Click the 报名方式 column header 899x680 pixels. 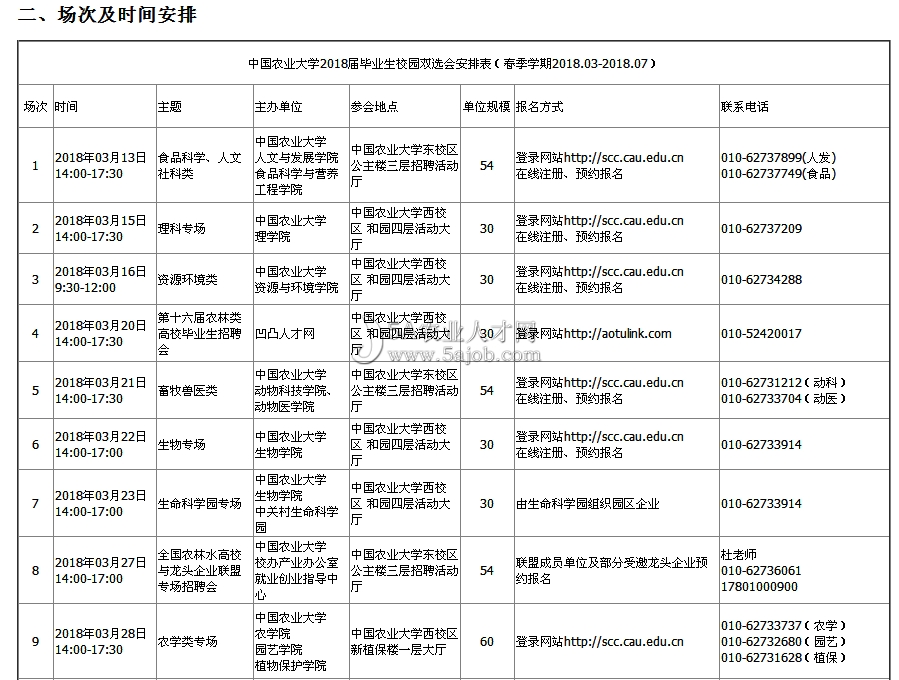[540, 107]
